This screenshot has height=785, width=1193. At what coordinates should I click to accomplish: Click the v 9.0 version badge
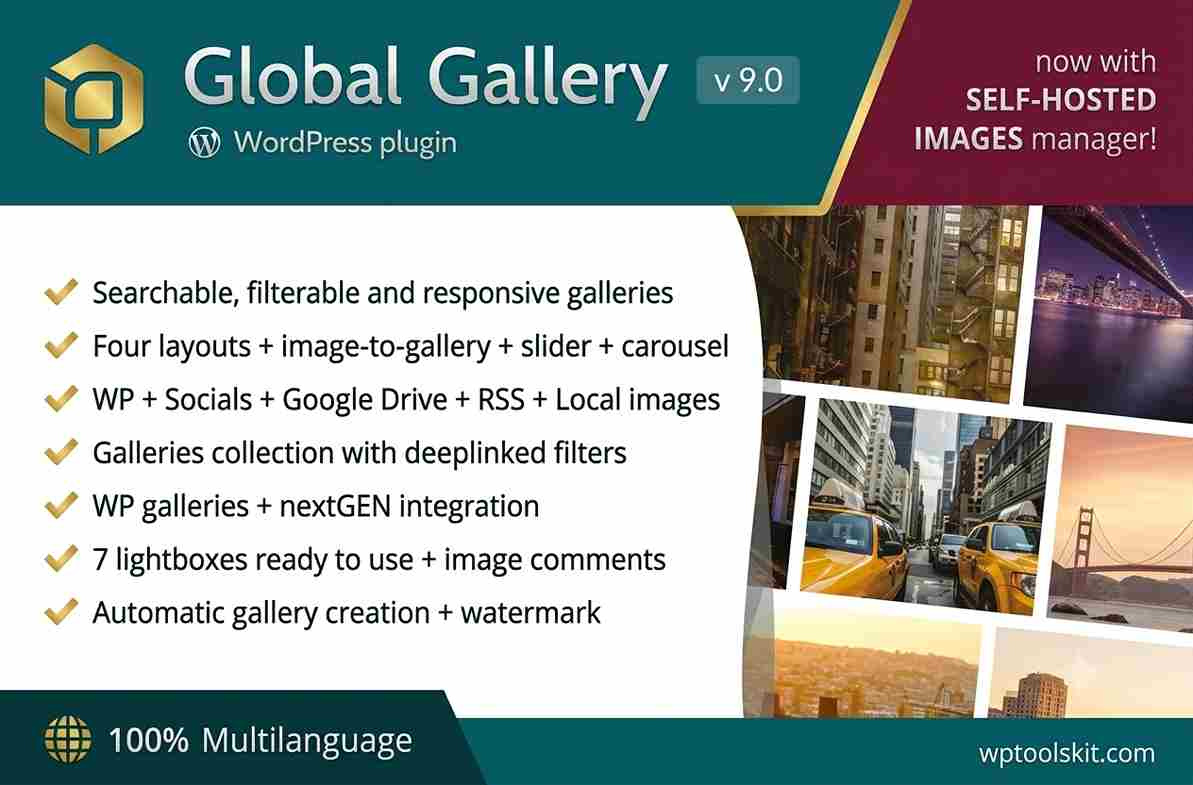748,80
